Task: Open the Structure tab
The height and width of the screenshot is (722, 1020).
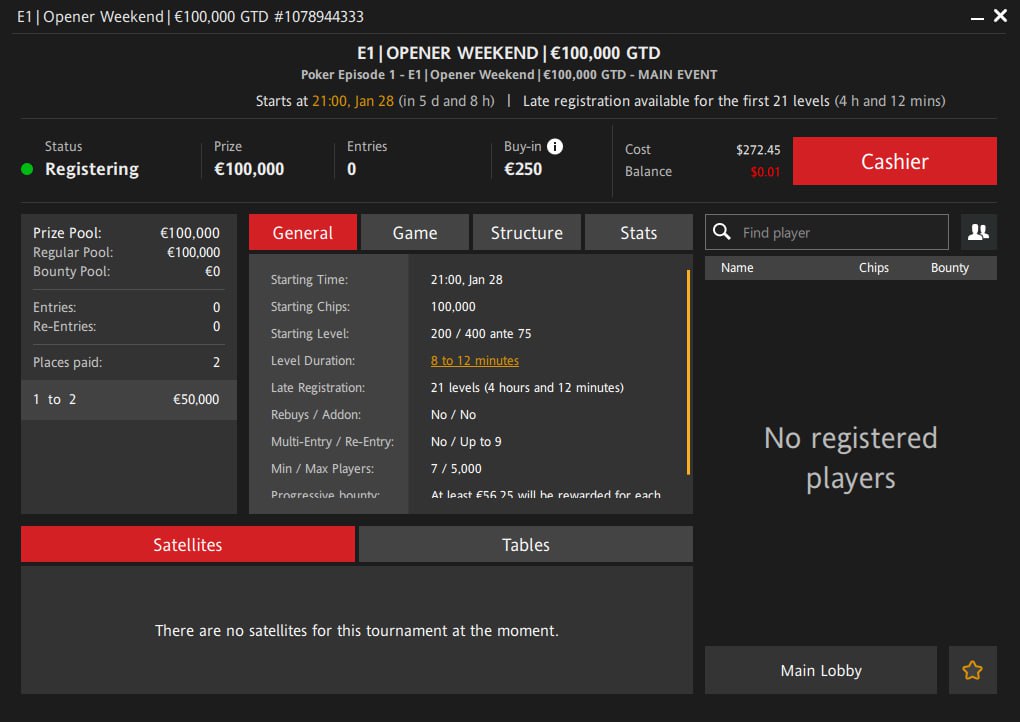Action: pos(526,232)
